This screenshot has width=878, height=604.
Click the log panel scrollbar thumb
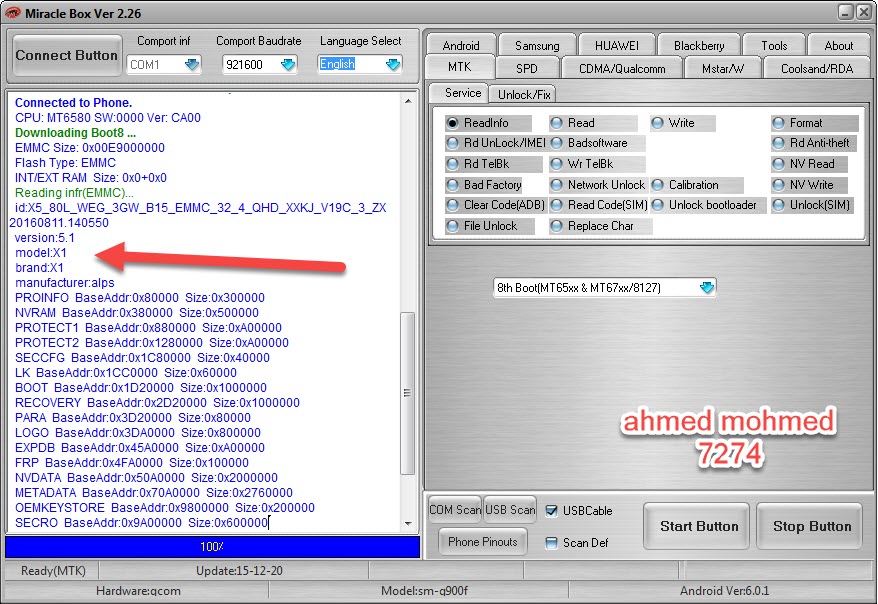point(408,393)
